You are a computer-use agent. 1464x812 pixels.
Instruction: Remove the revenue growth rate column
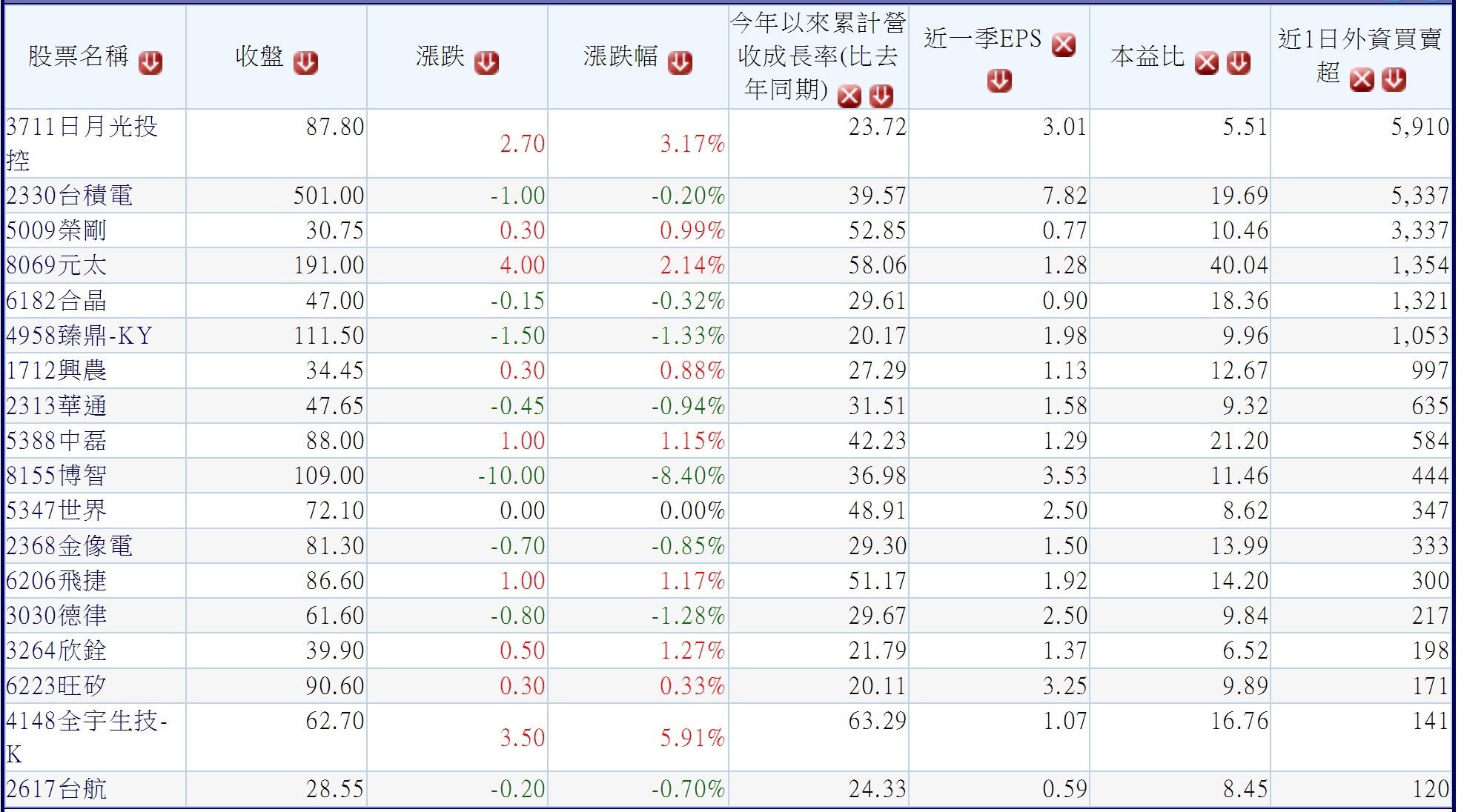[849, 96]
